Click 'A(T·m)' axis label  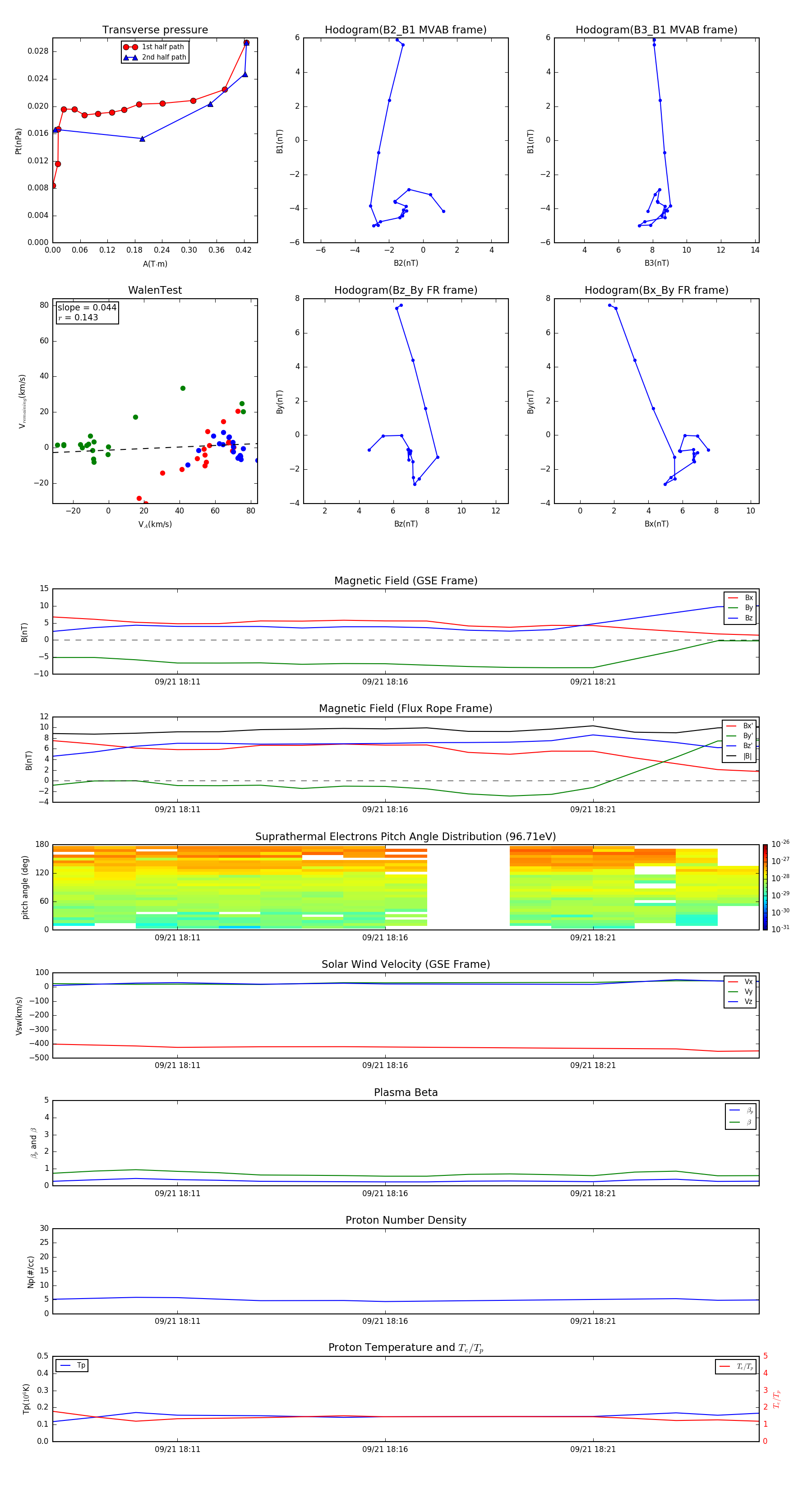[155, 264]
